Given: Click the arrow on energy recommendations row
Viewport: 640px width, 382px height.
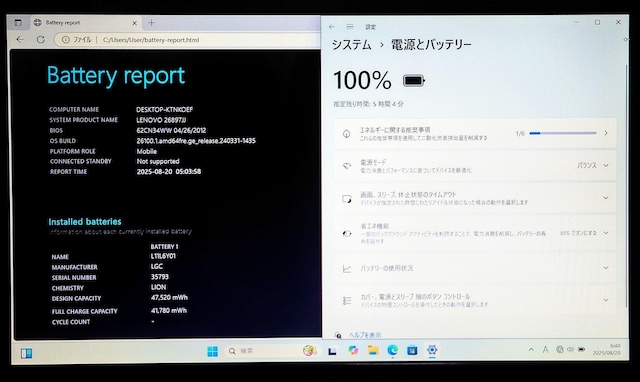Looking at the screenshot, I should coord(606,133).
